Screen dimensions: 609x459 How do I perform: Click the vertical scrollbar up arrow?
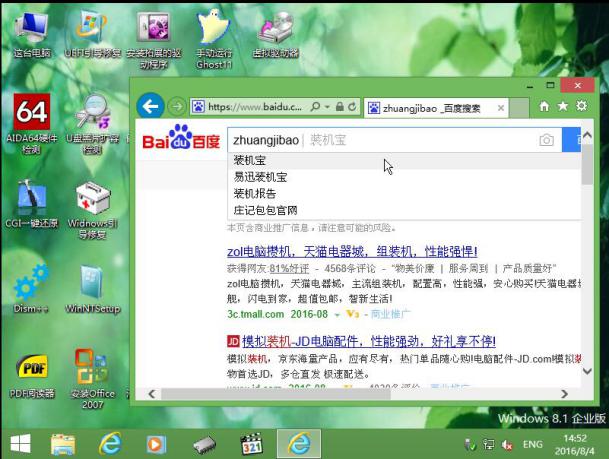click(x=587, y=136)
